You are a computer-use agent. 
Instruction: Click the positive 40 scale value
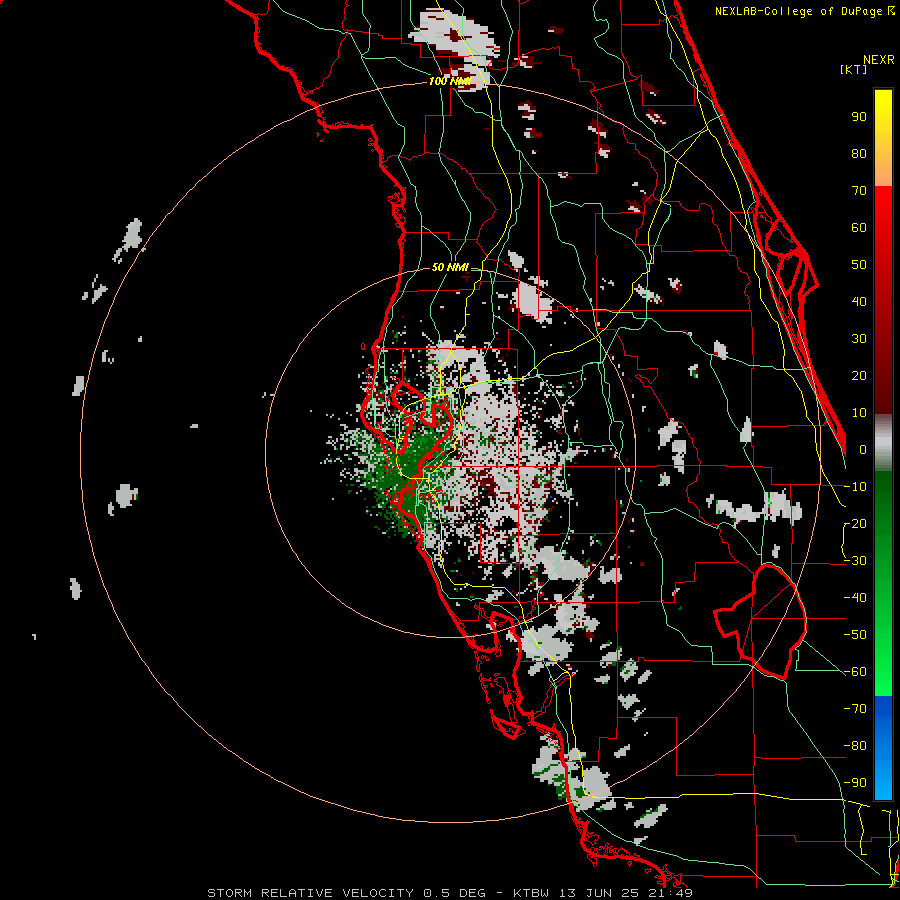pyautogui.click(x=859, y=301)
